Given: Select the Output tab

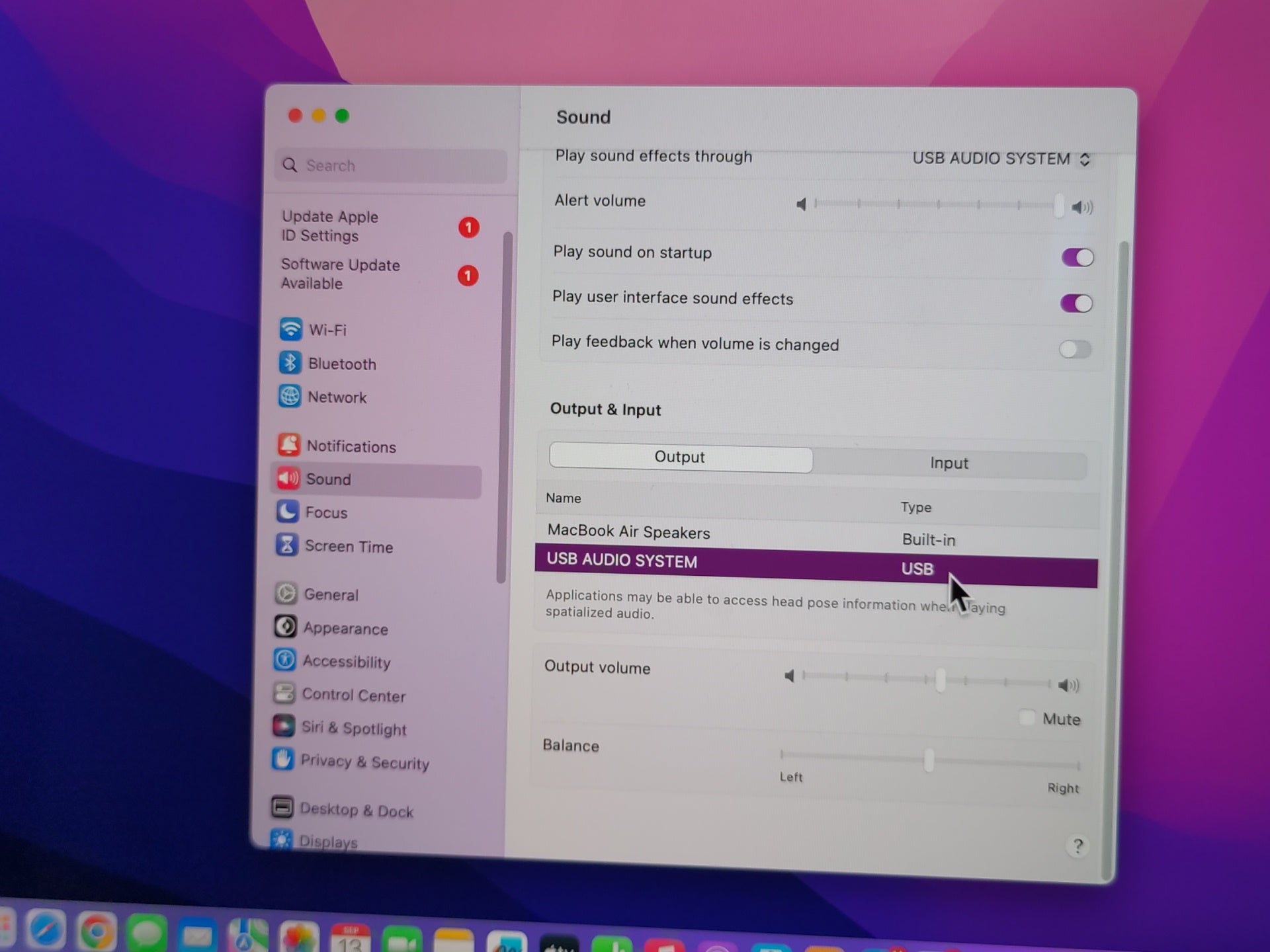Looking at the screenshot, I should tap(680, 457).
